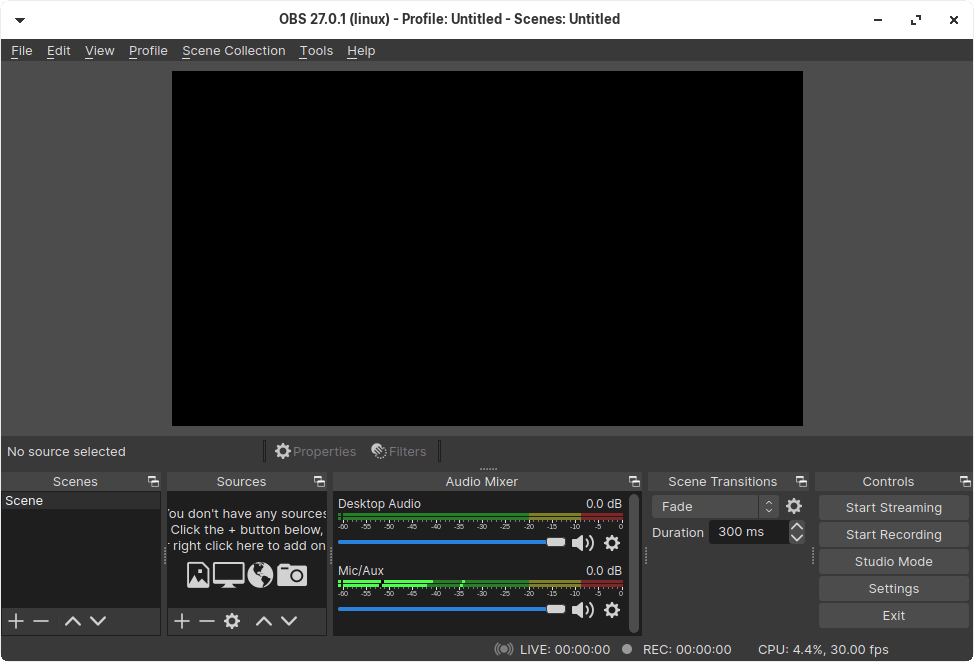The height and width of the screenshot is (662, 974).
Task: Open the Tools menu
Action: click(x=316, y=50)
